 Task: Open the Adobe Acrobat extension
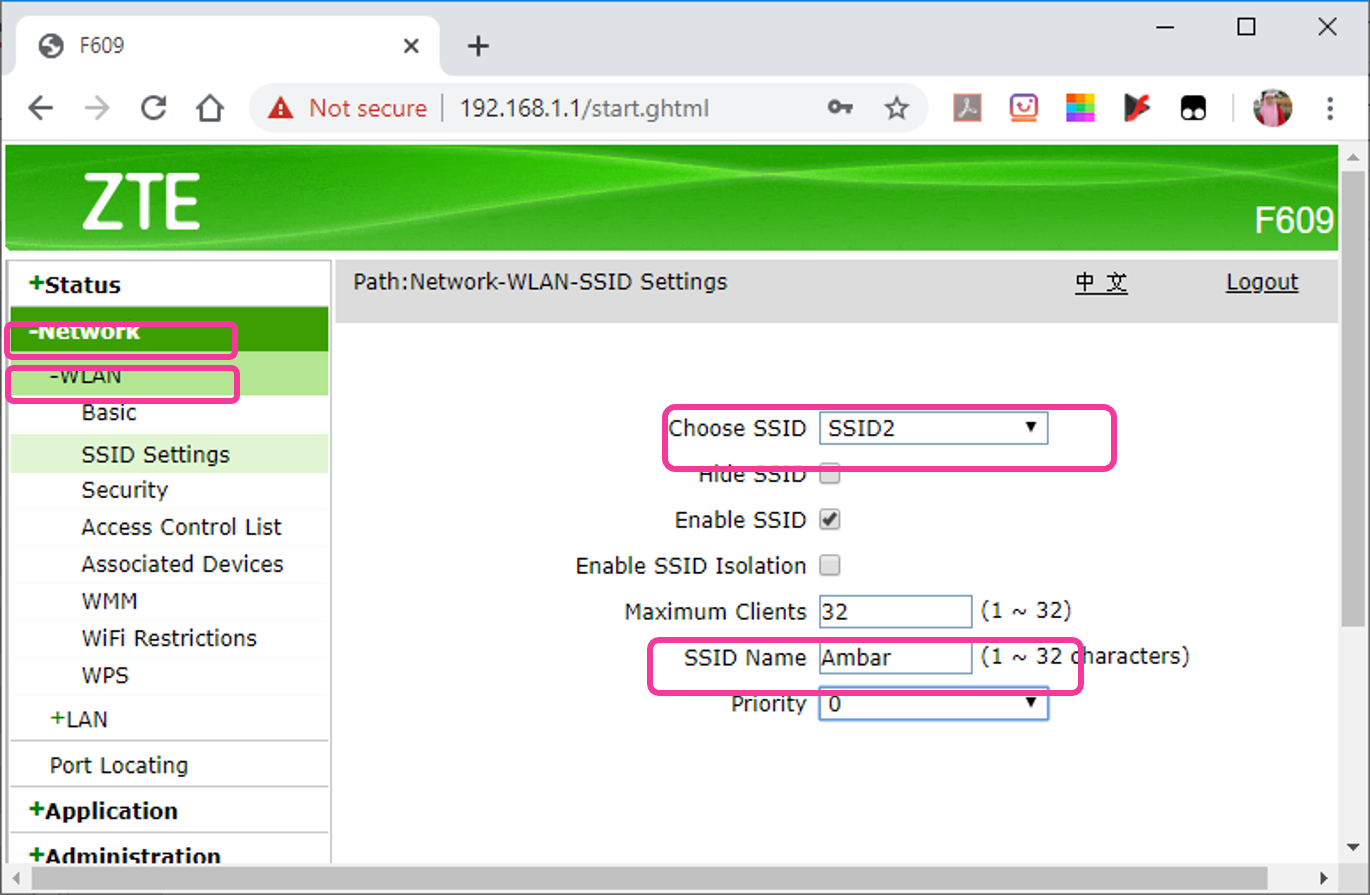pos(966,108)
